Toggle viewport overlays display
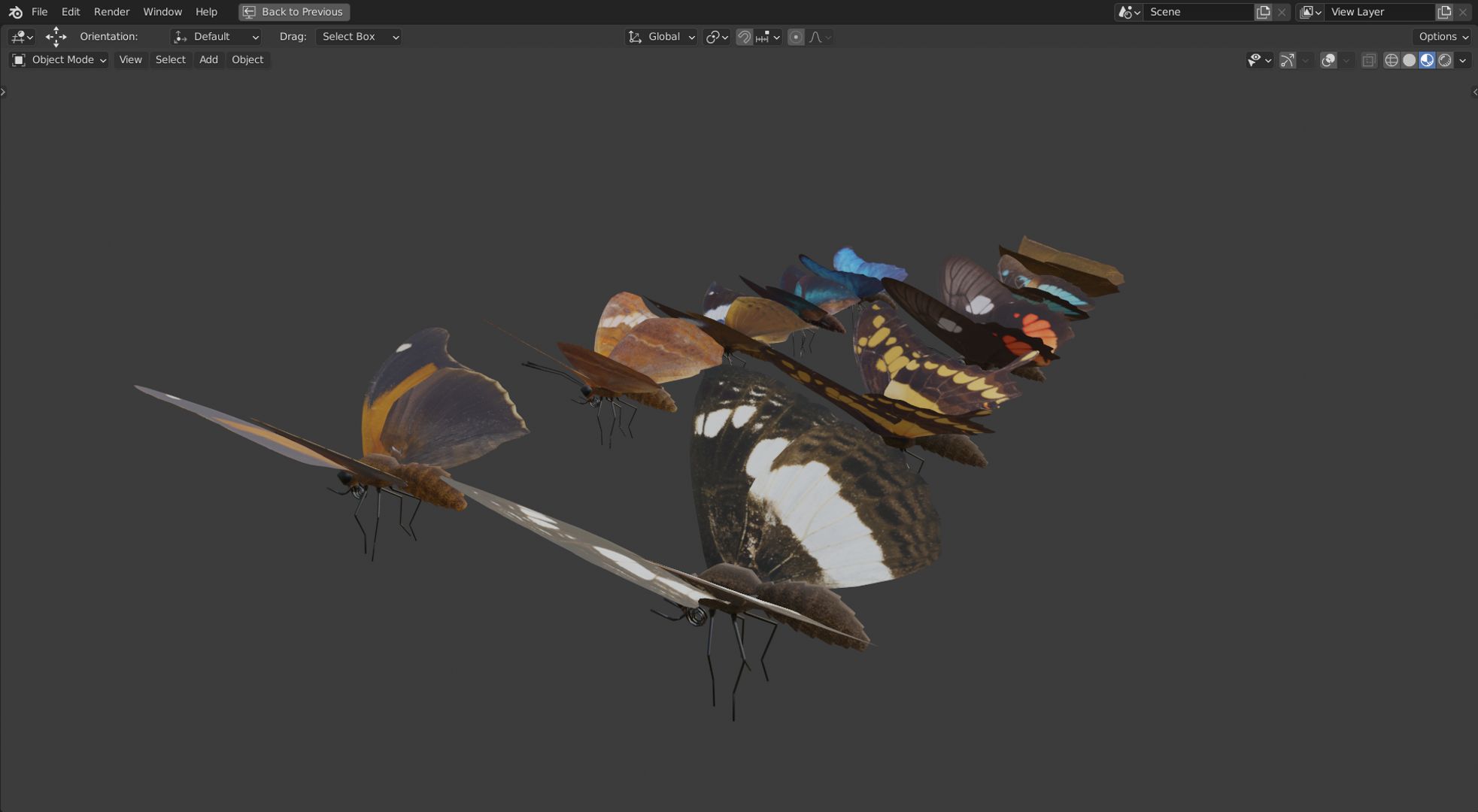 [x=1328, y=60]
